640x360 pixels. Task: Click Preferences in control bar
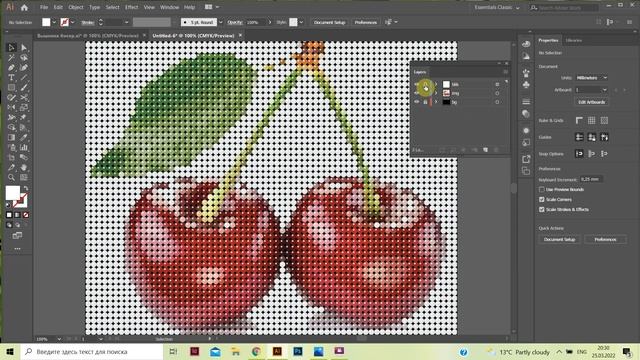[x=366, y=22]
